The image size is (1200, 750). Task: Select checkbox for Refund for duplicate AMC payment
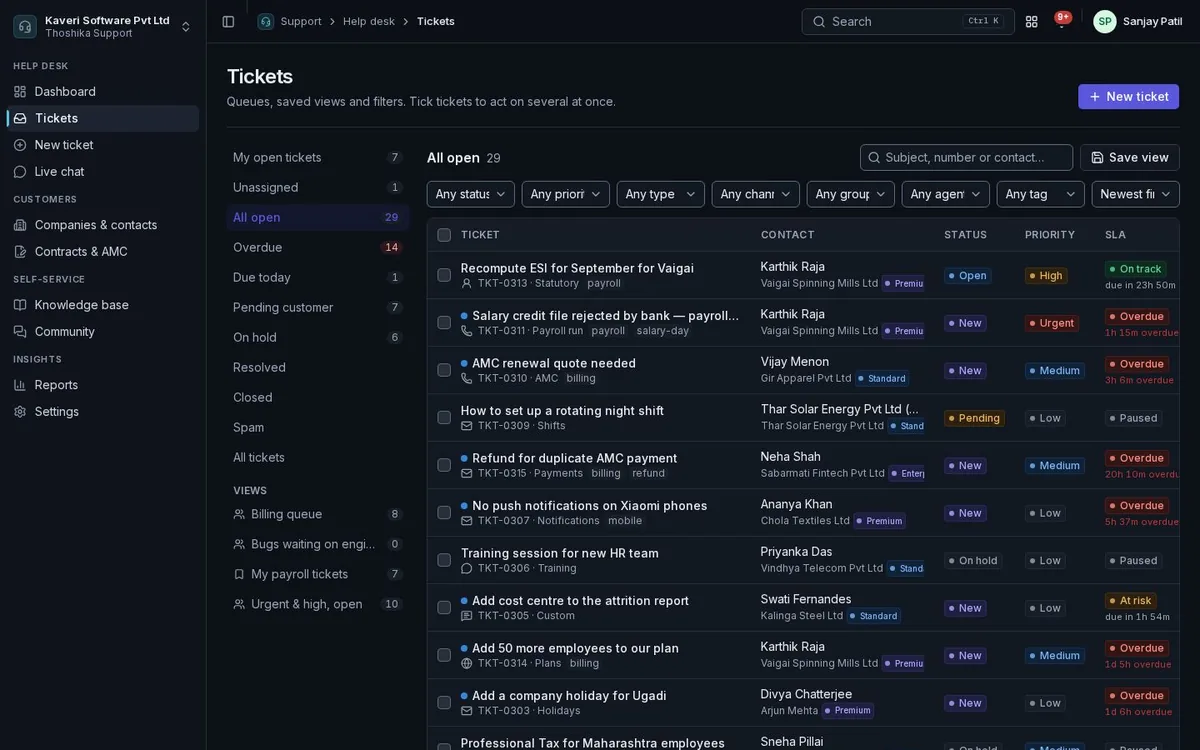pyautogui.click(x=444, y=465)
